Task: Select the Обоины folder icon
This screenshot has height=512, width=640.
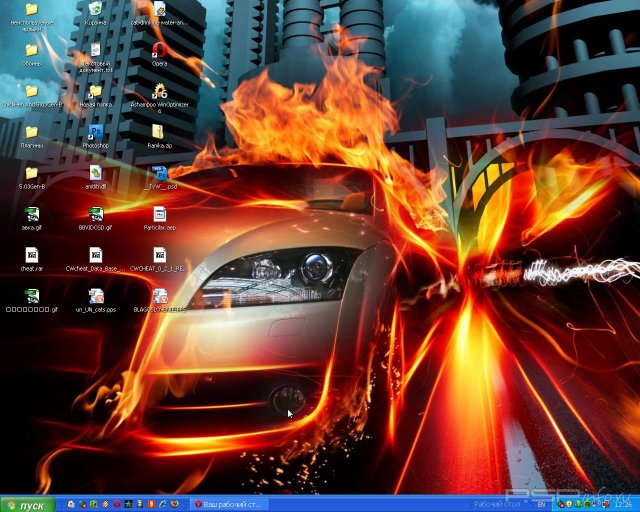Action: click(x=31, y=50)
